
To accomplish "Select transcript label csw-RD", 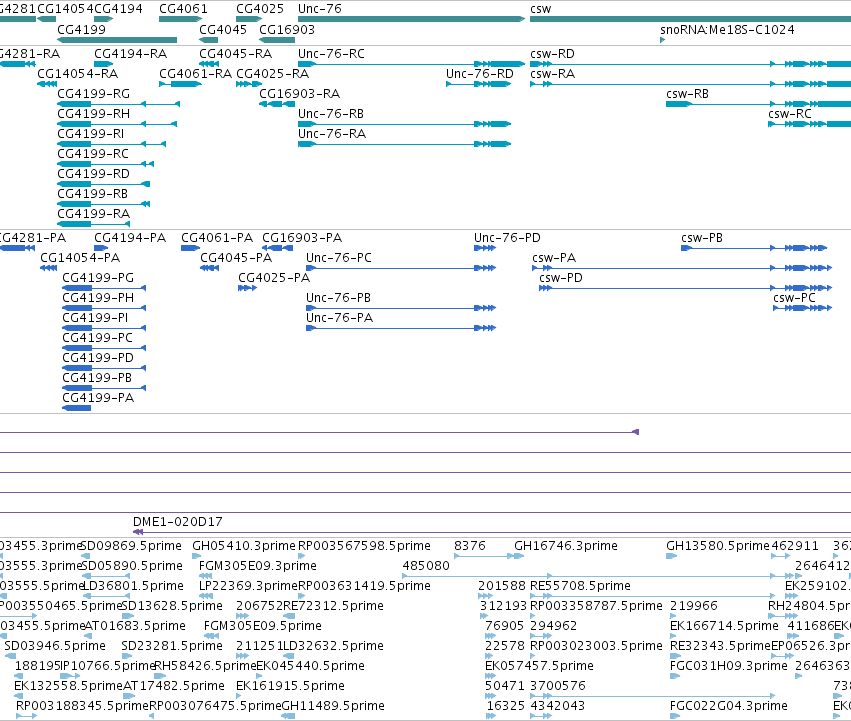I will (552, 54).
